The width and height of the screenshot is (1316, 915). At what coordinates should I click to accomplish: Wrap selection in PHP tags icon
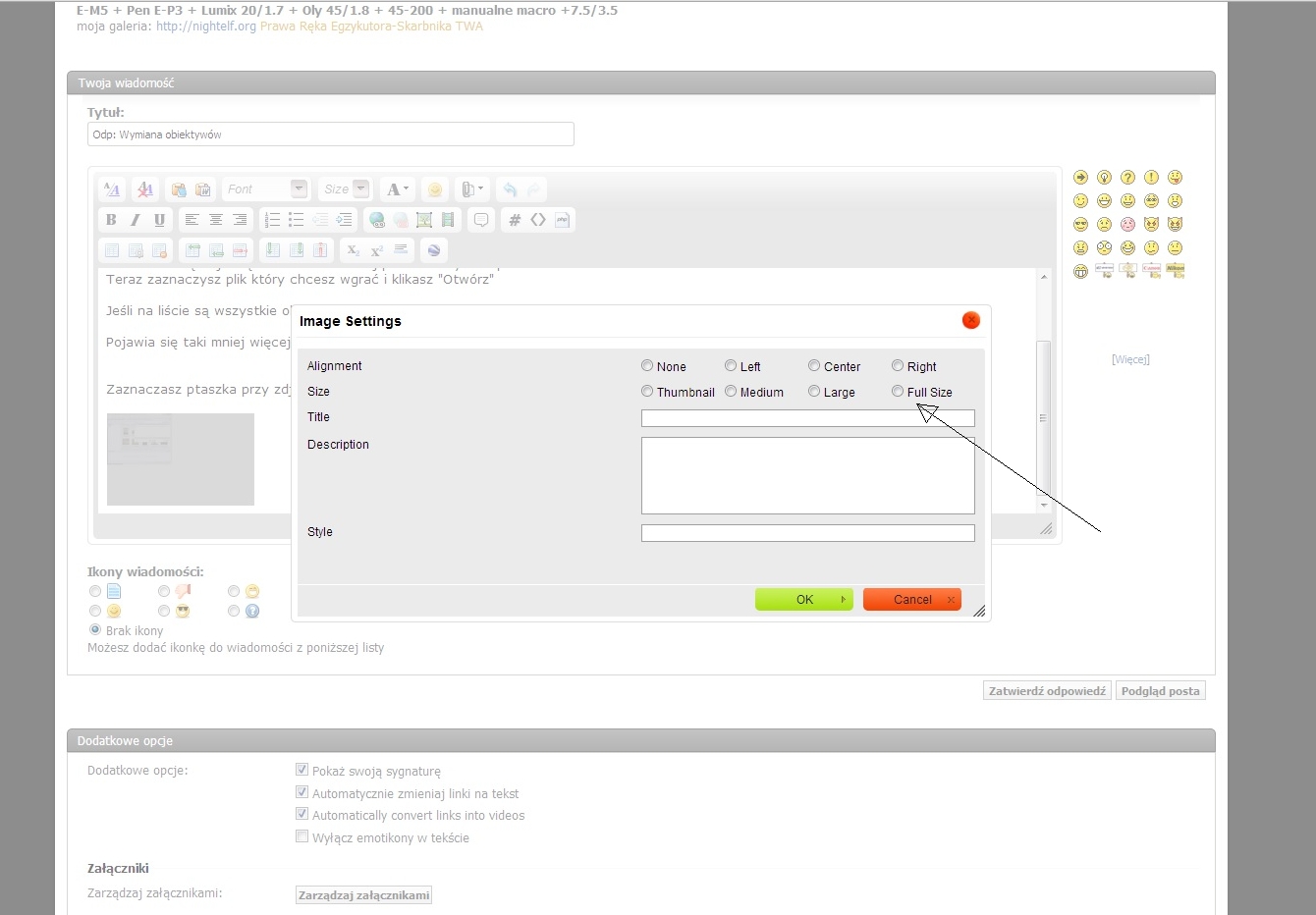tap(562, 220)
